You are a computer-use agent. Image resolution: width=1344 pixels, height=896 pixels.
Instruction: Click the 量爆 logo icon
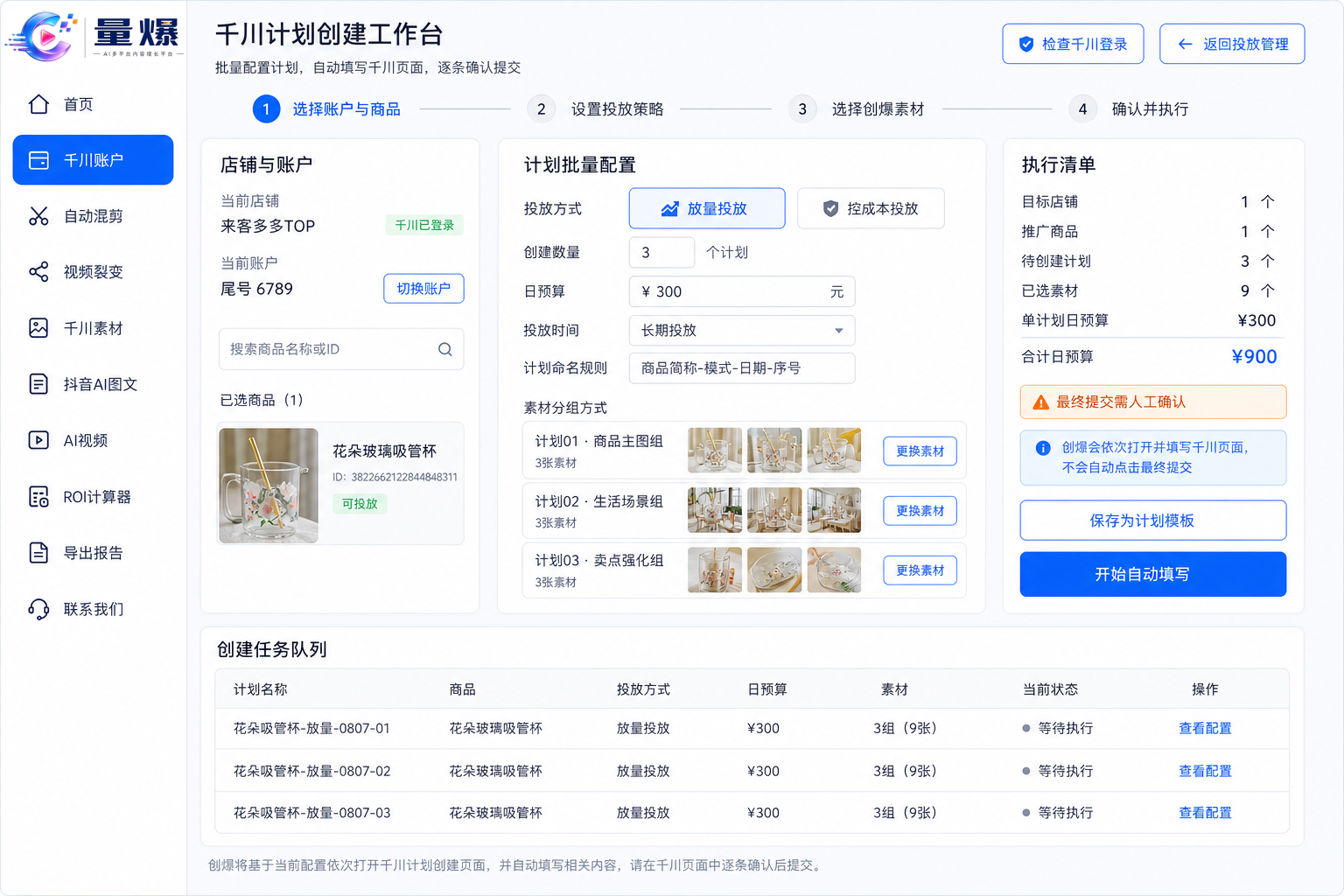43,36
